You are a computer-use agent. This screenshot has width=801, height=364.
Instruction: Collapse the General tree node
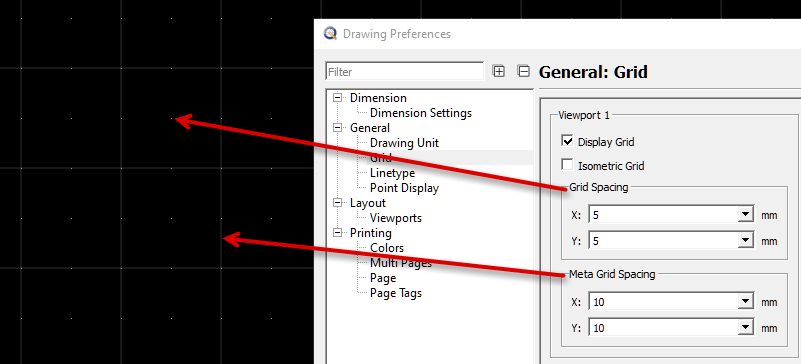(337, 128)
